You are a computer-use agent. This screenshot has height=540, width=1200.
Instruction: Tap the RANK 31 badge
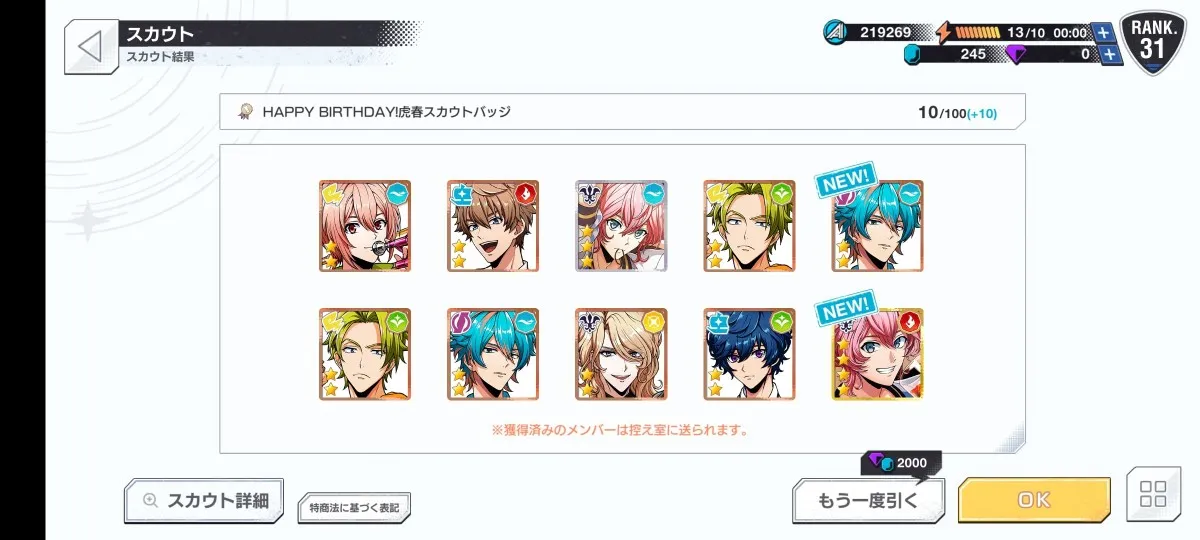tap(1153, 42)
